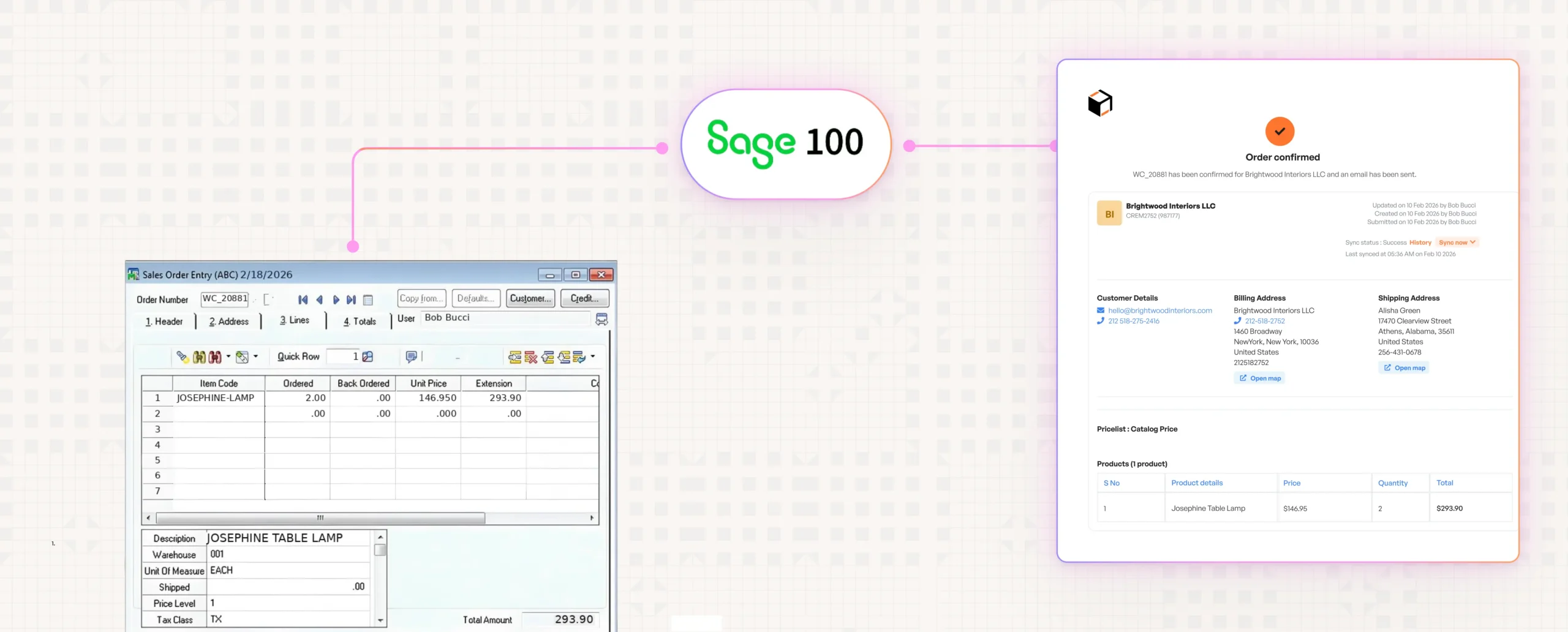Click the lines grid horizontal scrollbar thumb
1568x632 pixels.
(321, 518)
